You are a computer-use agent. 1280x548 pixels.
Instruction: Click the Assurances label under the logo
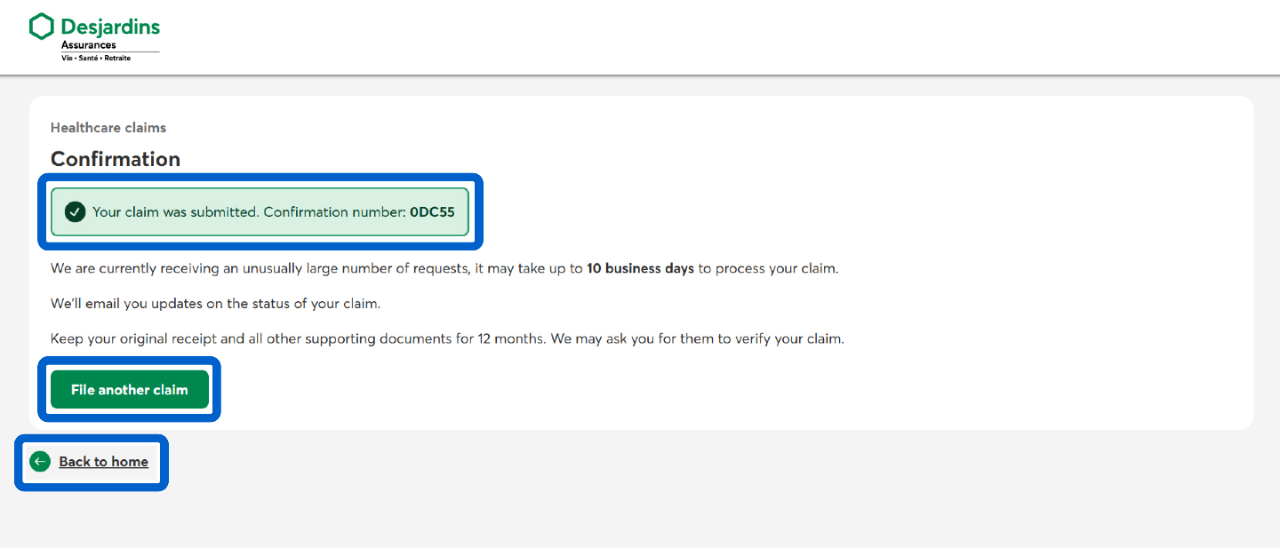pos(88,45)
